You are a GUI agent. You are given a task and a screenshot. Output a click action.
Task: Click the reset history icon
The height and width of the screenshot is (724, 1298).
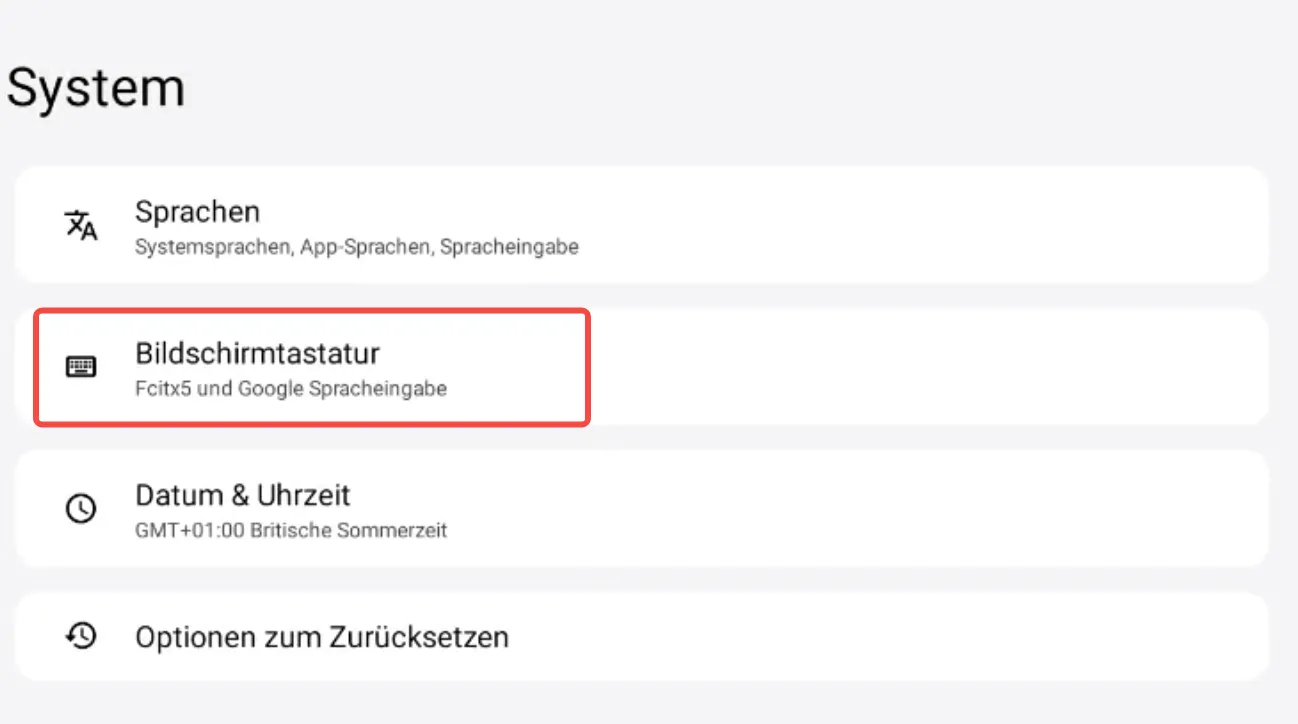(x=81, y=636)
